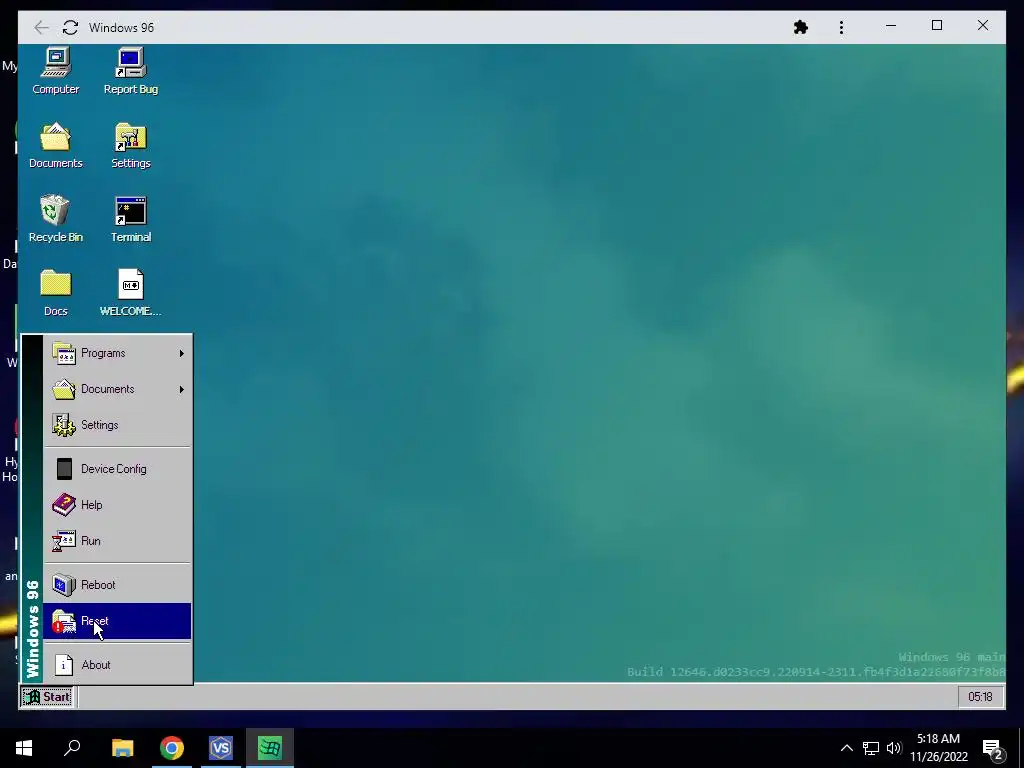Open Programs in the Start menu
Image resolution: width=1024 pixels, height=768 pixels.
(118, 353)
